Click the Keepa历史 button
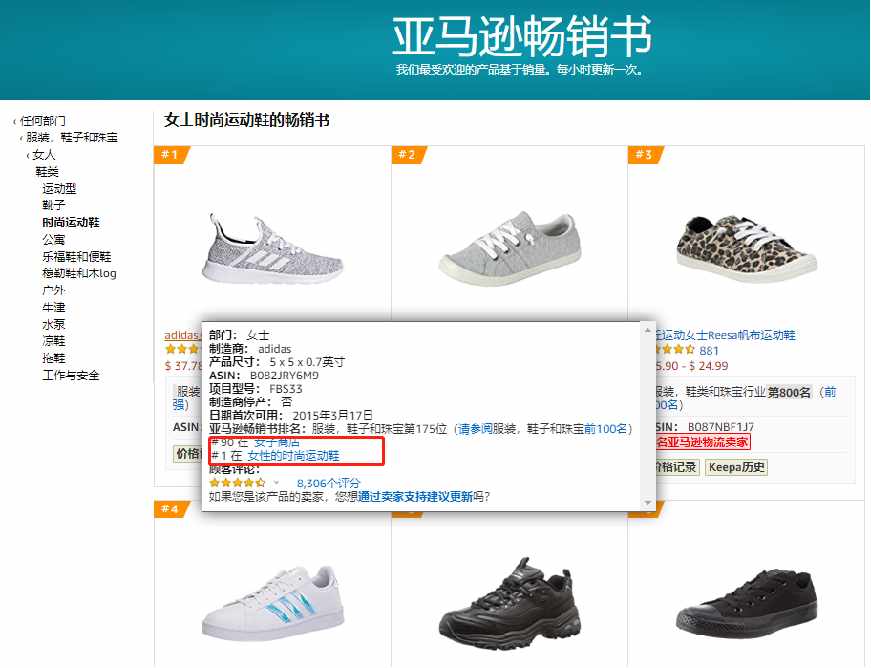 [x=736, y=467]
